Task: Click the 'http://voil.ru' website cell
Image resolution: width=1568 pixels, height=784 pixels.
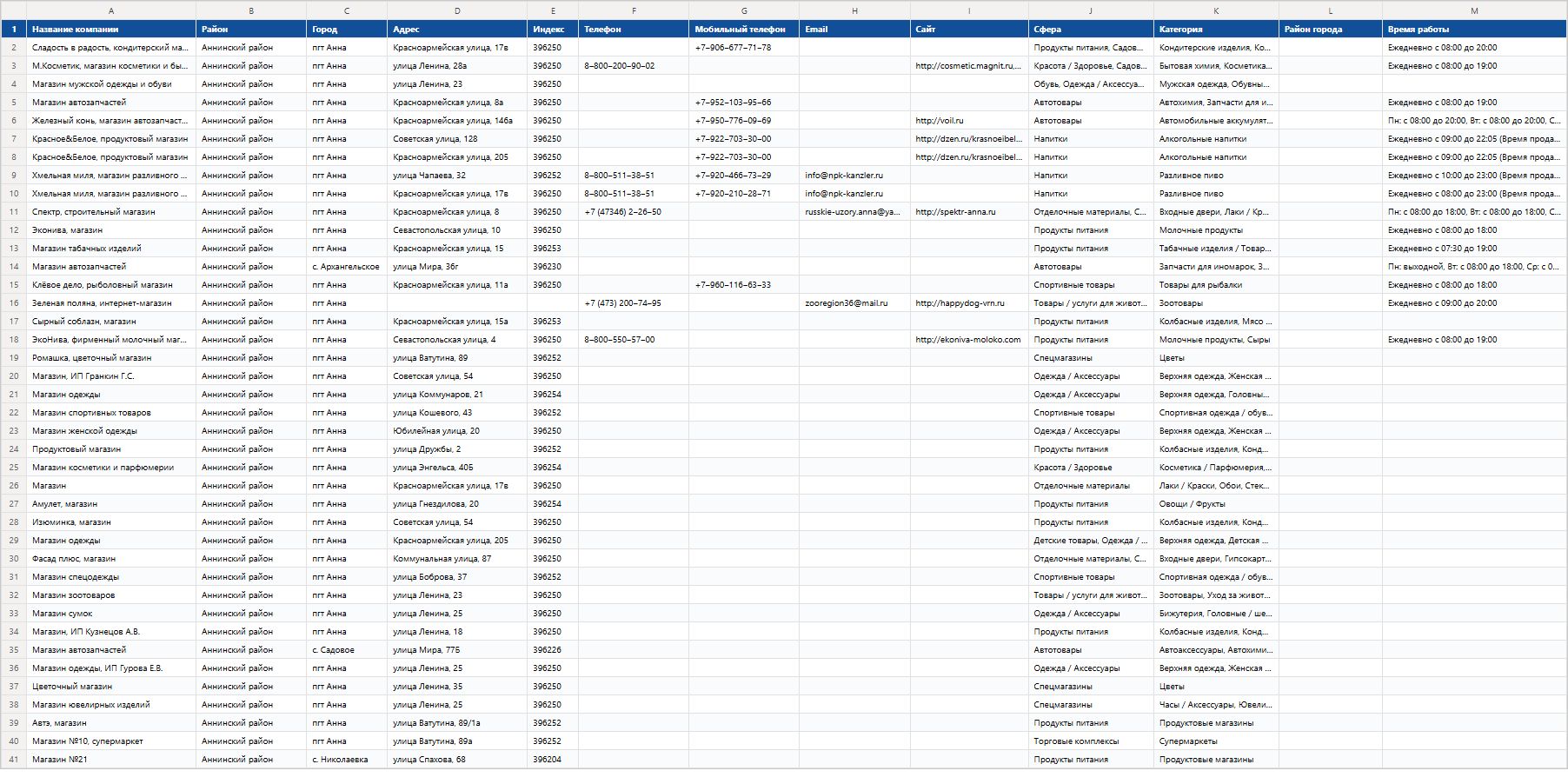Action: pos(969,120)
